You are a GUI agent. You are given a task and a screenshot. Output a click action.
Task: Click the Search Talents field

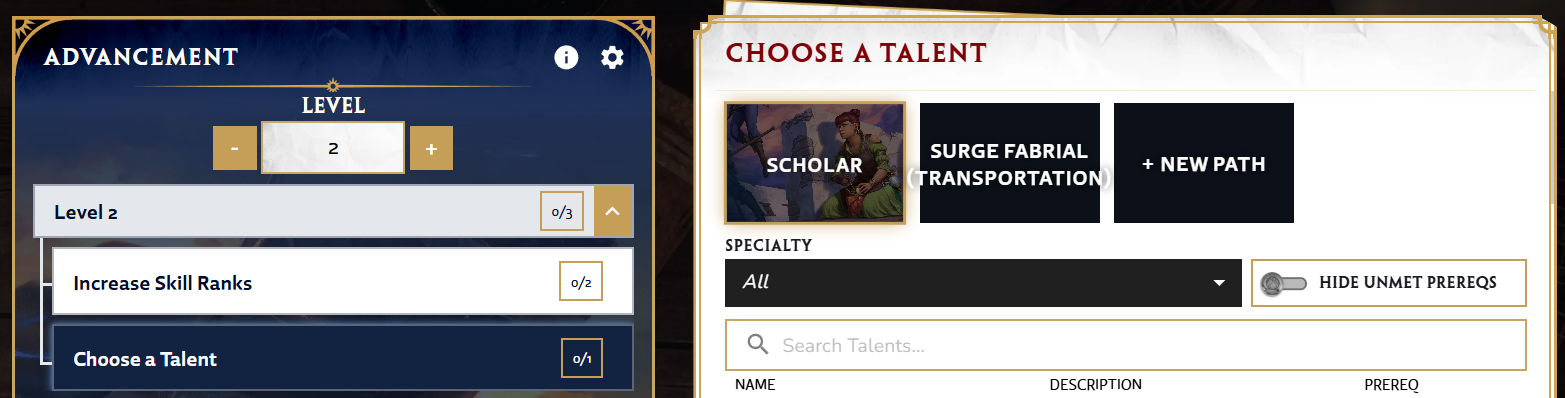[x=1126, y=345]
